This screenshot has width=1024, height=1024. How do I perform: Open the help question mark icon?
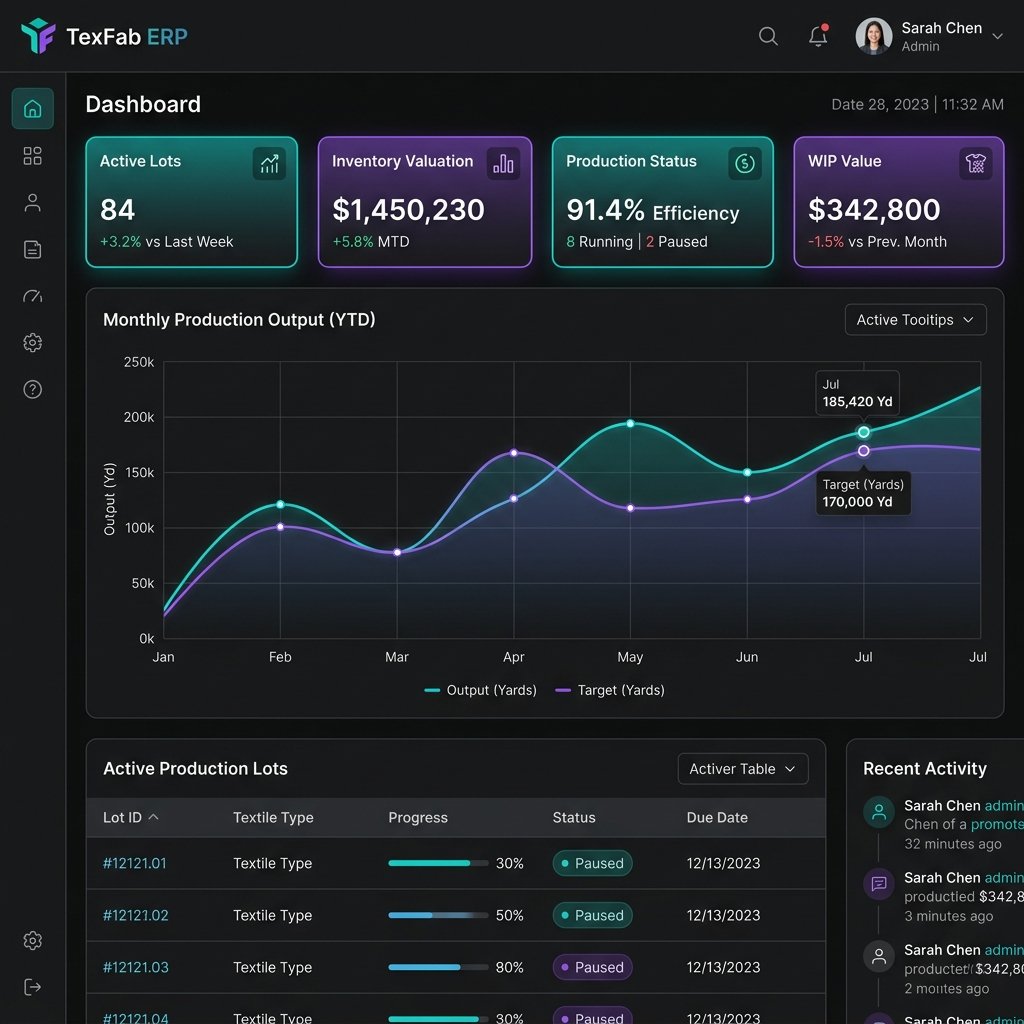pyautogui.click(x=33, y=389)
